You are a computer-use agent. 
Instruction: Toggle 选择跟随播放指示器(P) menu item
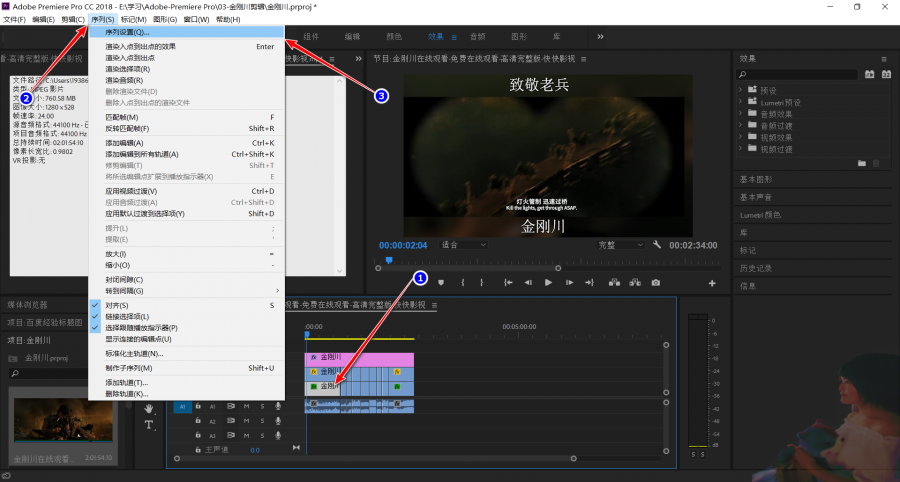tap(187, 328)
